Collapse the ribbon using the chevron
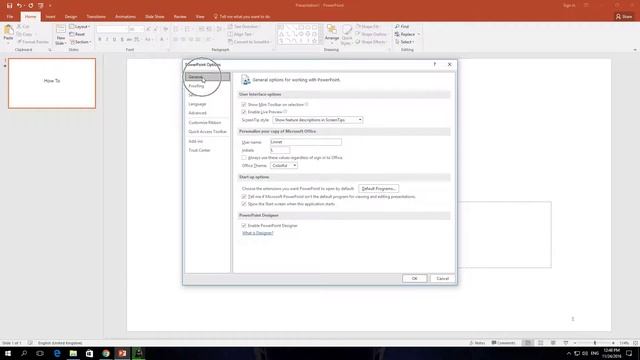Image resolution: width=640 pixels, height=360 pixels. tap(635, 50)
